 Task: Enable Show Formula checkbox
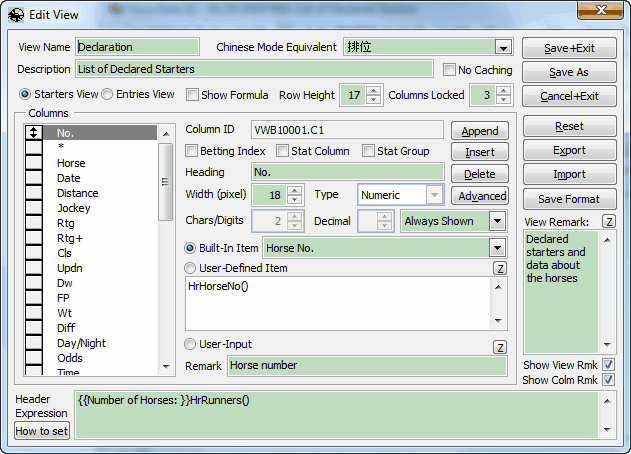click(192, 95)
